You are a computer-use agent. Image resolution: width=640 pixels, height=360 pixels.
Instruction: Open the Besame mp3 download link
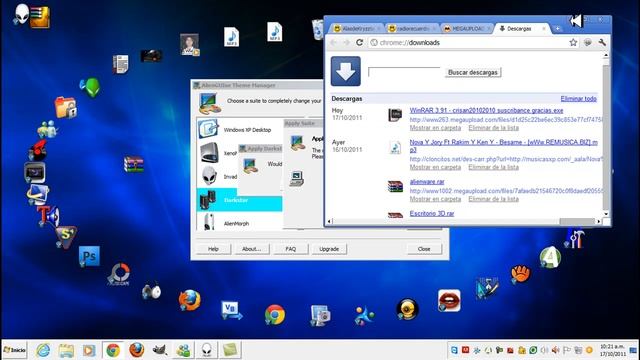[503, 146]
